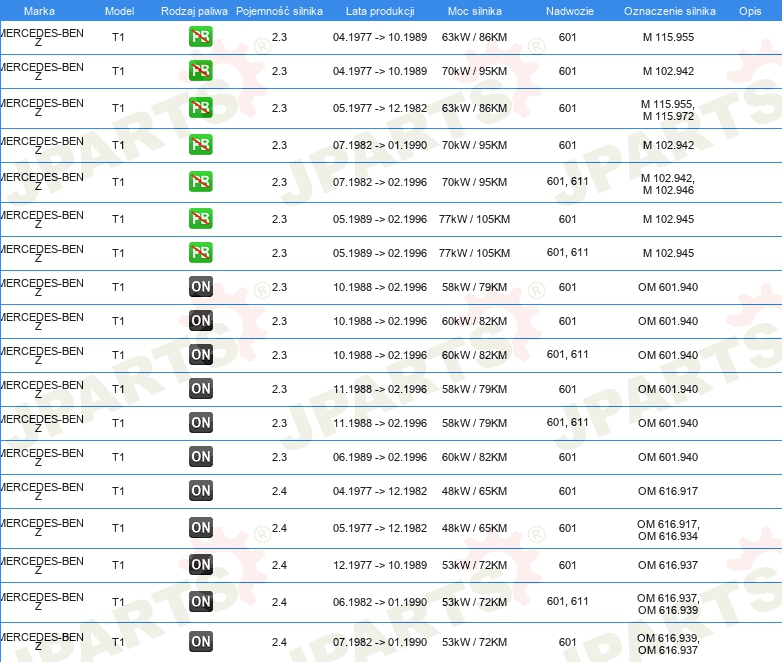
Task: Sort by Marka column header
Action: click(39, 11)
